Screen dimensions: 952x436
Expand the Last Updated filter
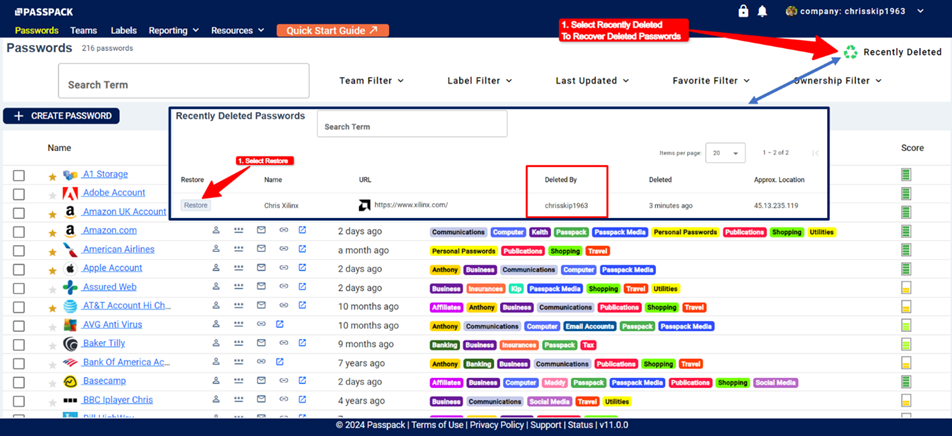click(x=592, y=80)
